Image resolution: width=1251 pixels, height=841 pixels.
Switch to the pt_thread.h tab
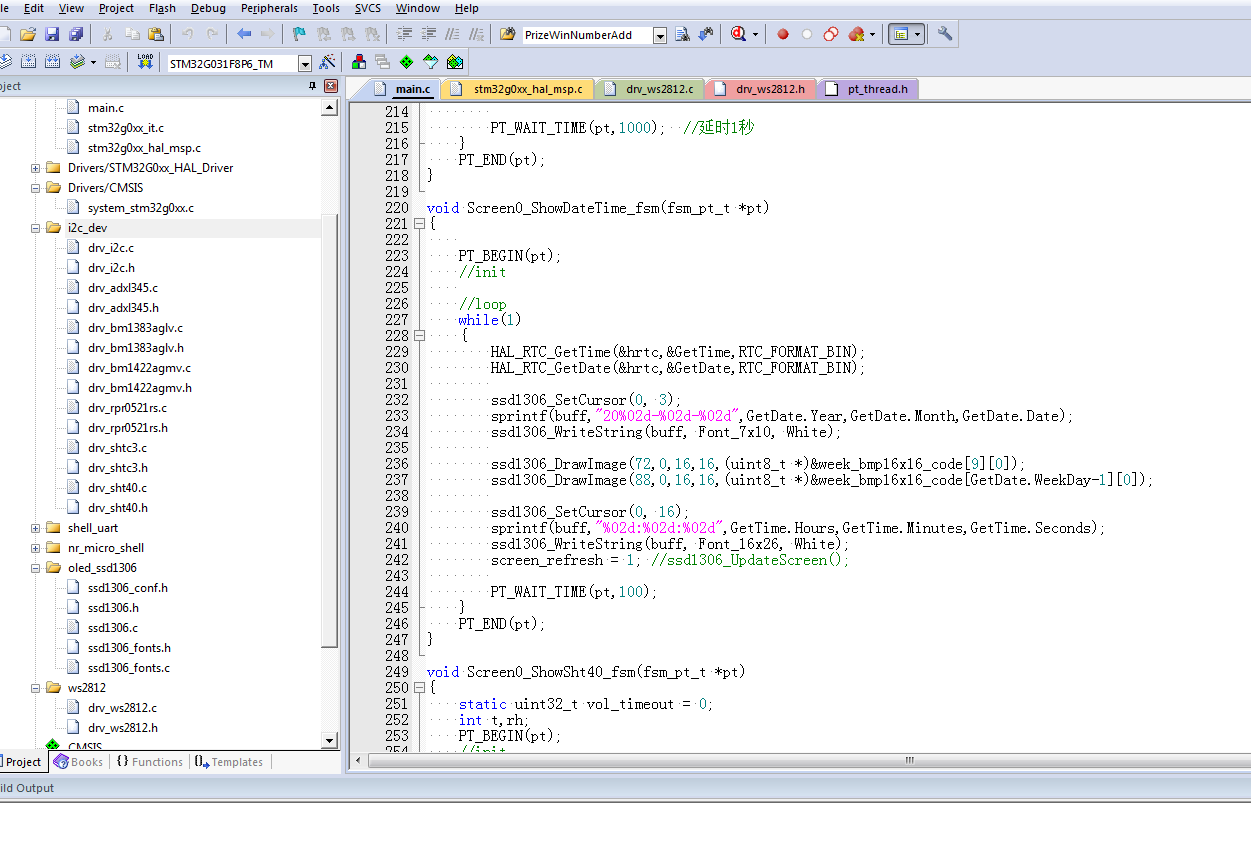pyautogui.click(x=869, y=89)
